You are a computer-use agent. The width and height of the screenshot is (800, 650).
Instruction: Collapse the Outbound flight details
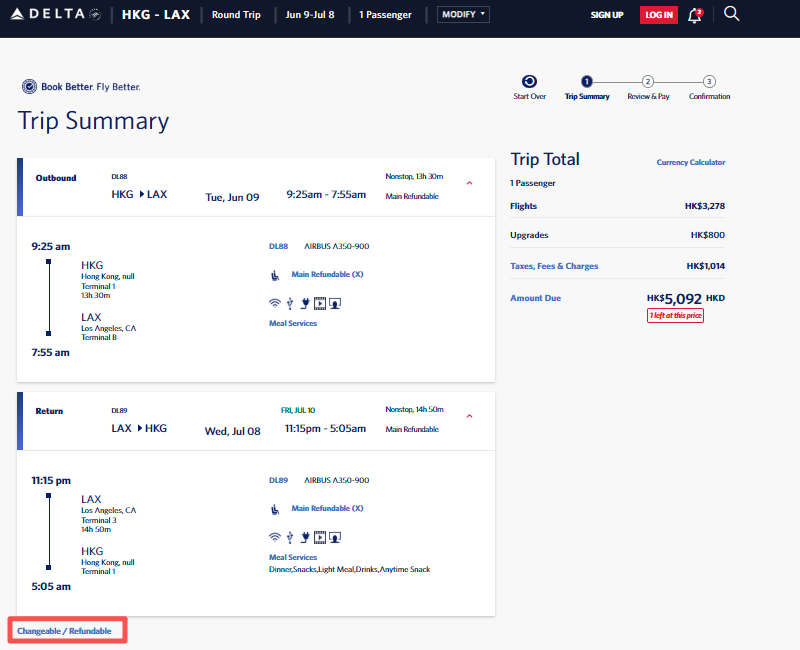click(470, 183)
